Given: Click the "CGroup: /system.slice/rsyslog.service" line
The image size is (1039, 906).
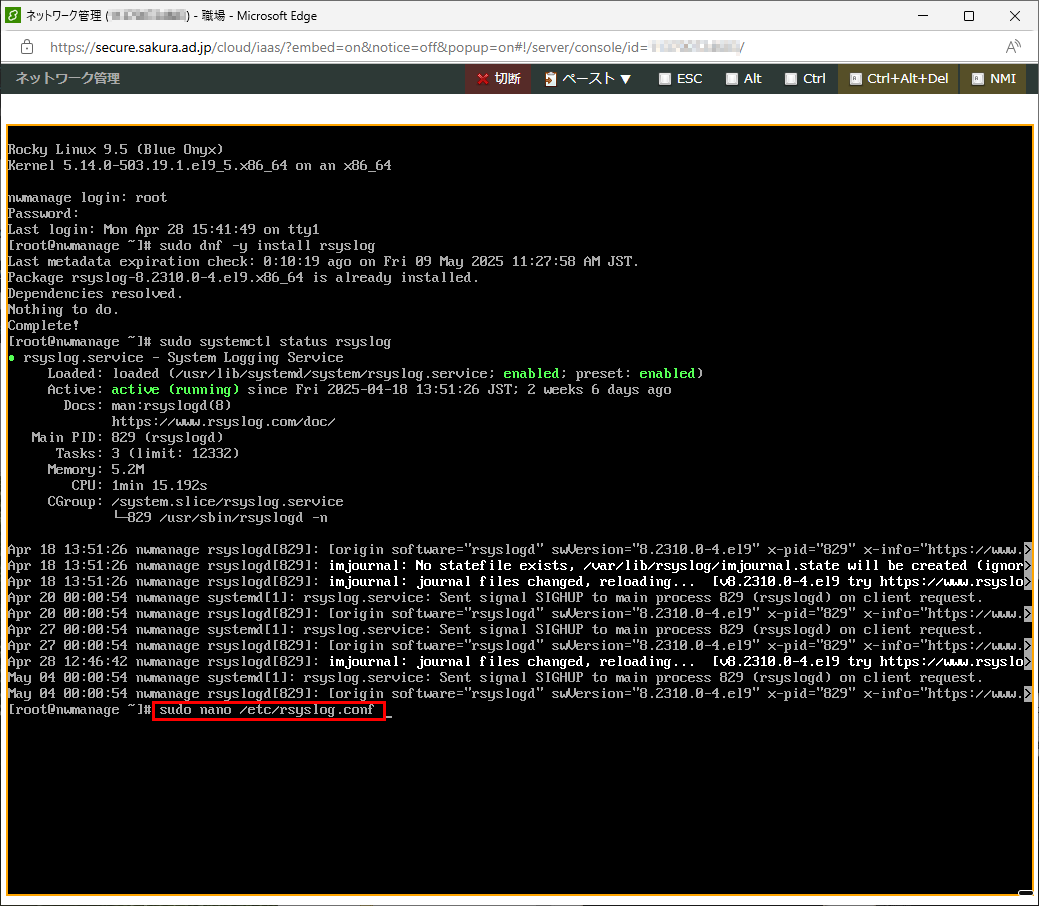Looking at the screenshot, I should [x=195, y=501].
